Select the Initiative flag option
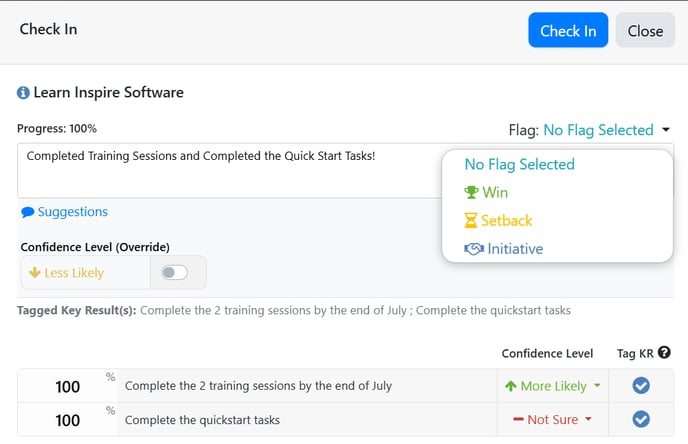 pyautogui.click(x=504, y=249)
